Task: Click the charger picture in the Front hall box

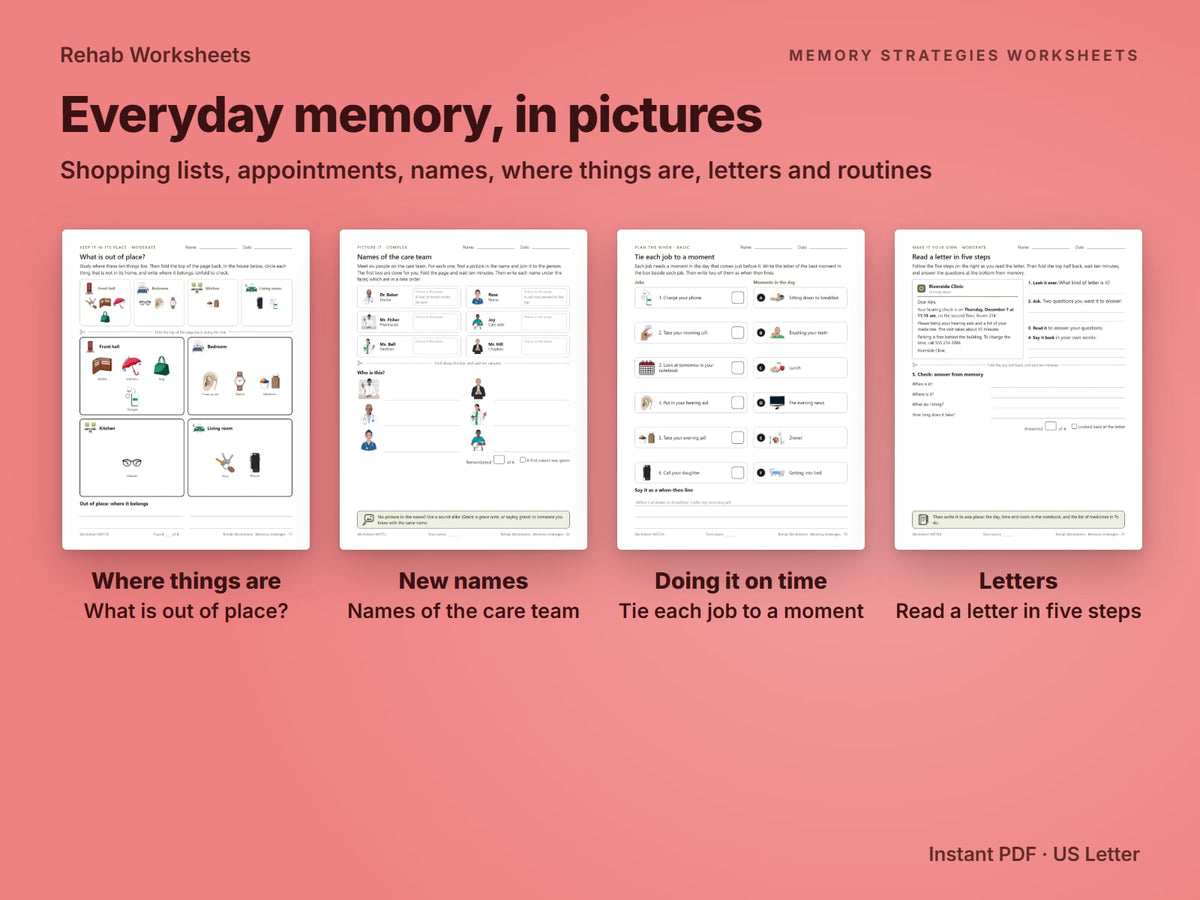Action: tap(132, 397)
